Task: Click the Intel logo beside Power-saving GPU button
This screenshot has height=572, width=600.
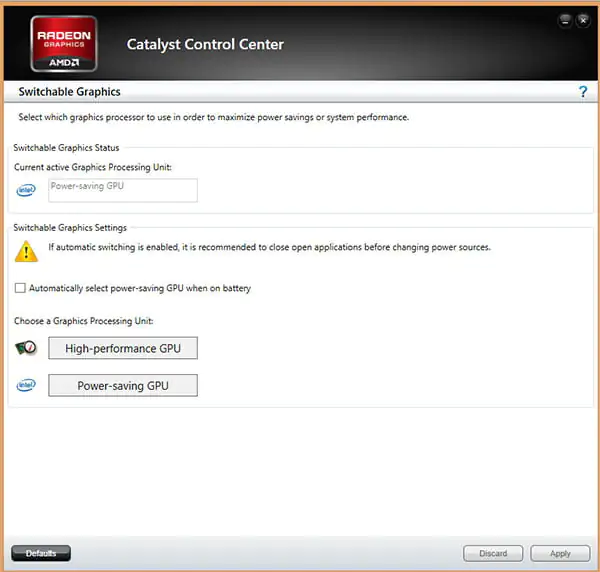Action: (26, 385)
